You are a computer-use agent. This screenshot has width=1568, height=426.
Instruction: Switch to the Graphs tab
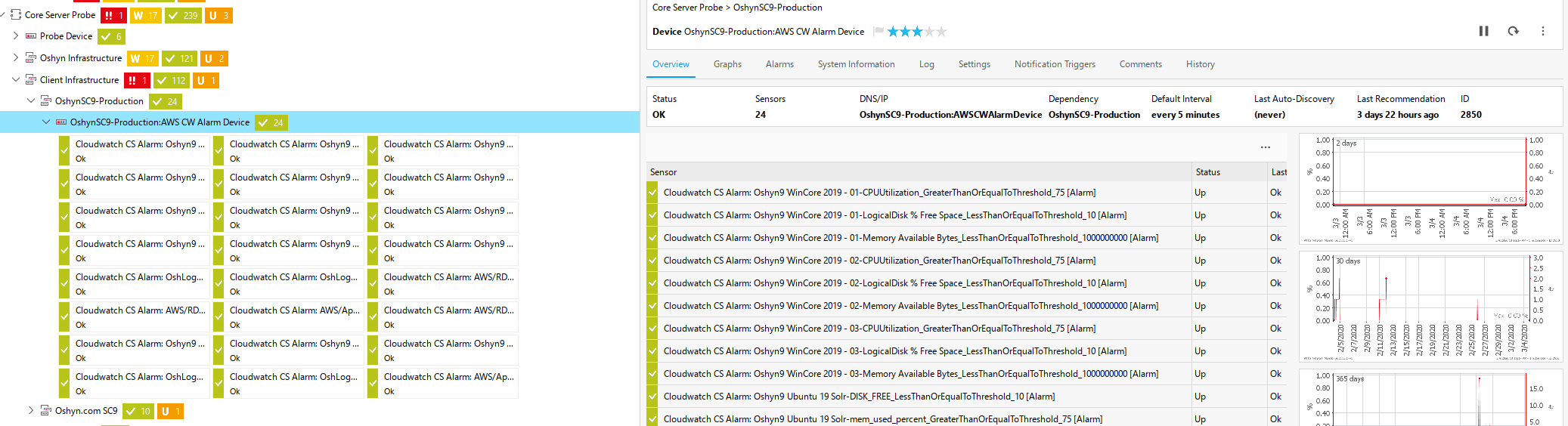click(x=727, y=64)
